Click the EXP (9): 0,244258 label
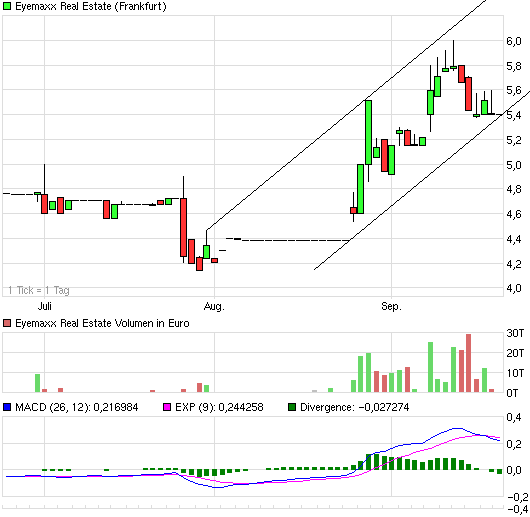 [x=219, y=407]
